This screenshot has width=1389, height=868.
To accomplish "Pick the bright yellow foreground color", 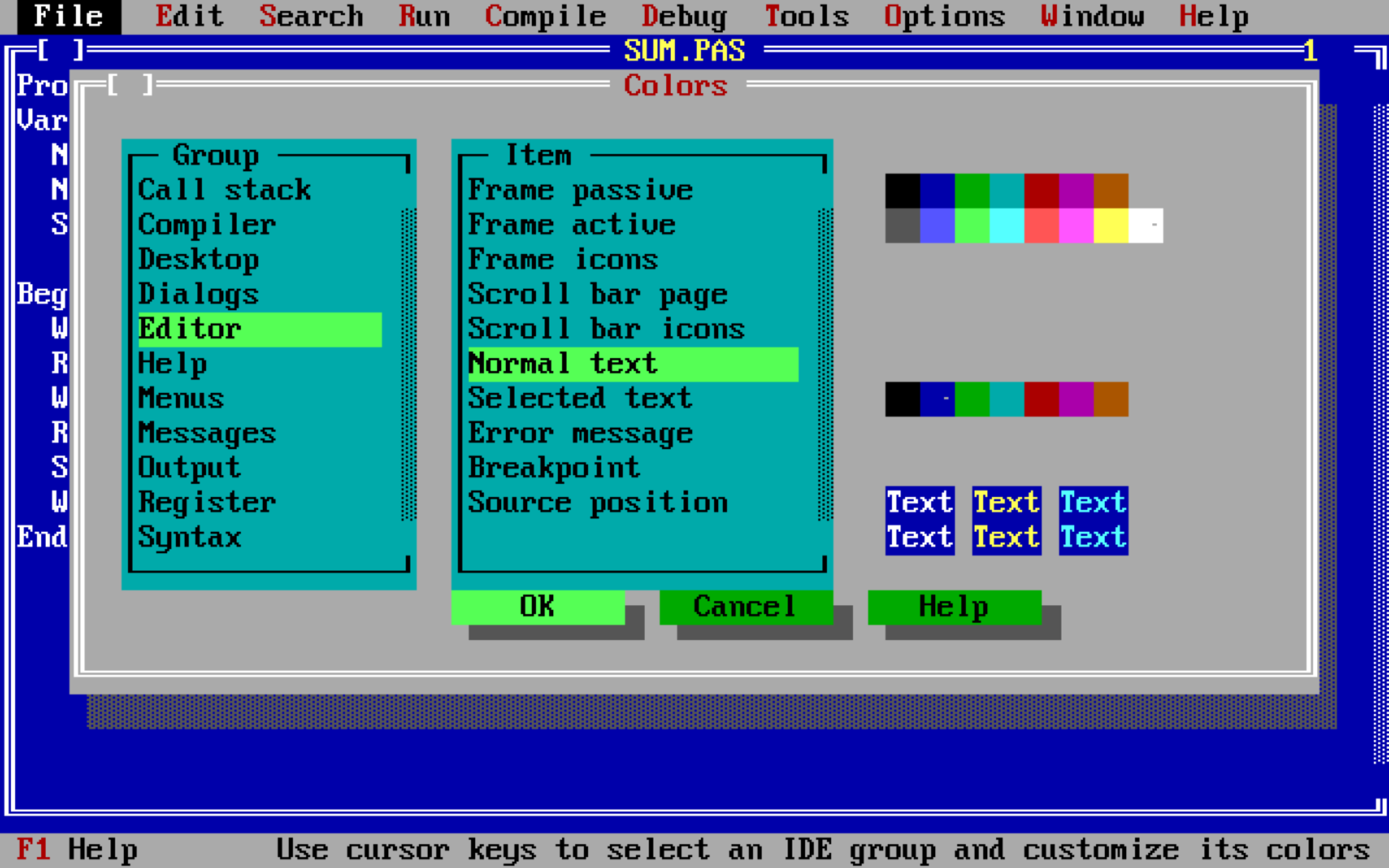I will point(1111,226).
